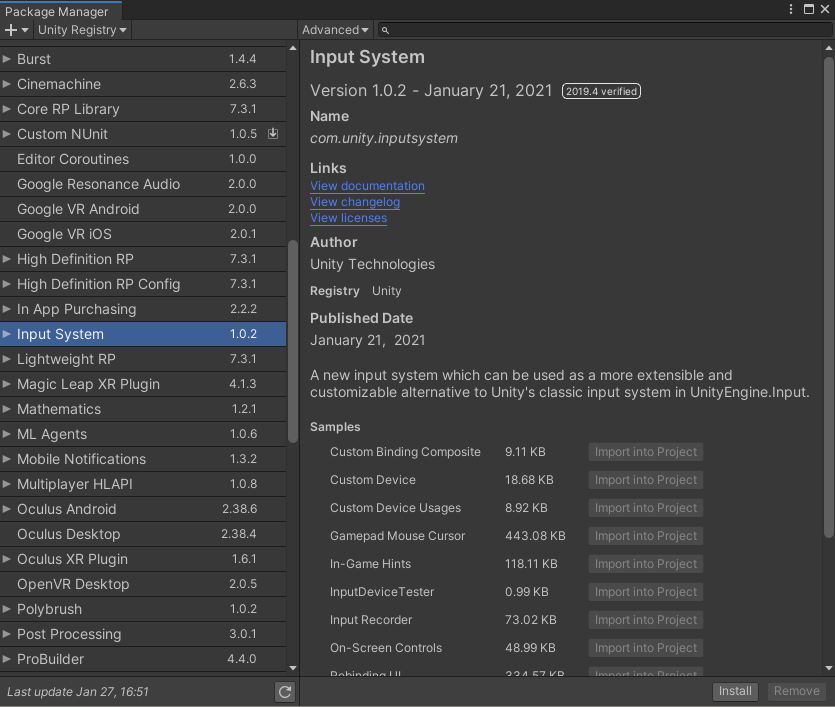Click the refresh package list icon

[x=285, y=692]
